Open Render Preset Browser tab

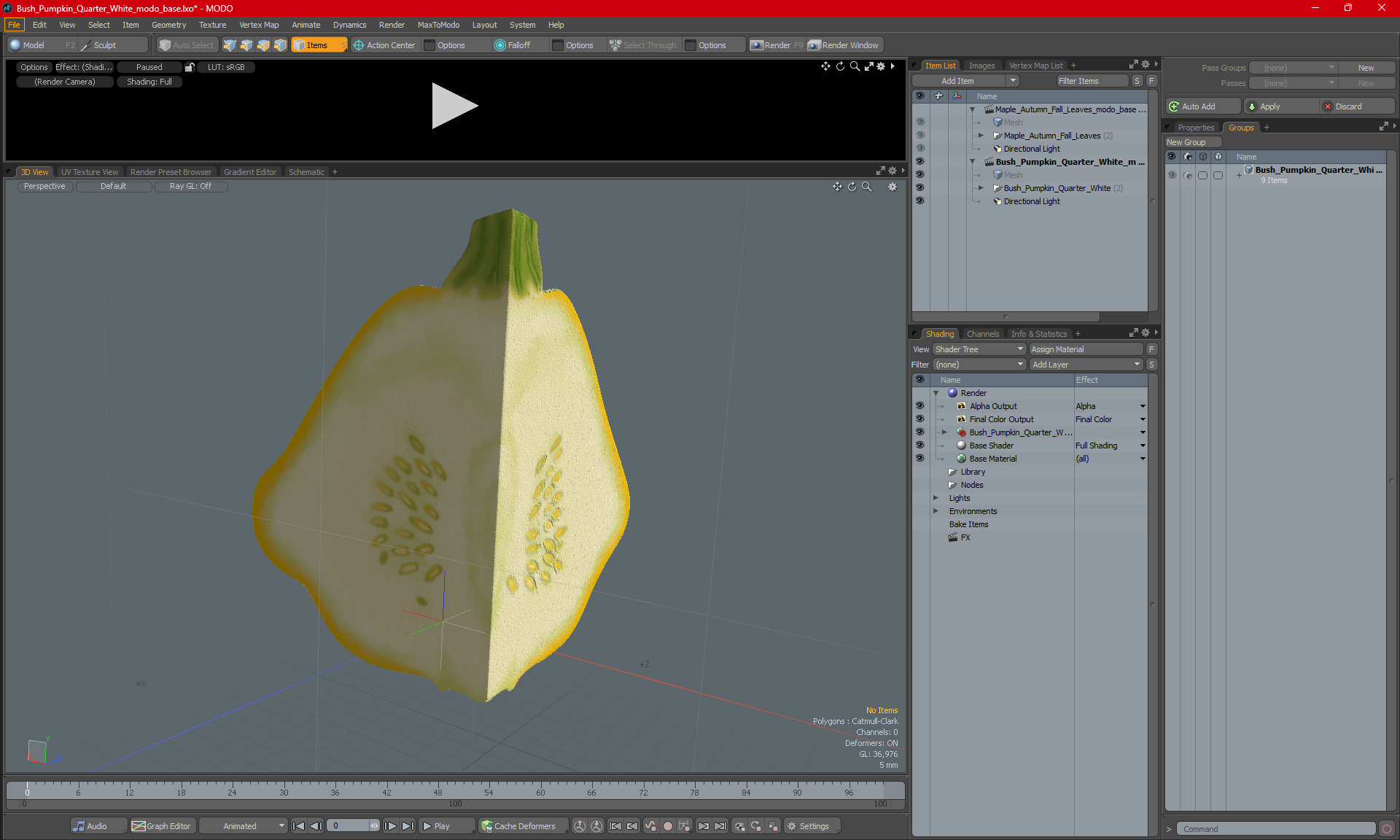(x=171, y=172)
